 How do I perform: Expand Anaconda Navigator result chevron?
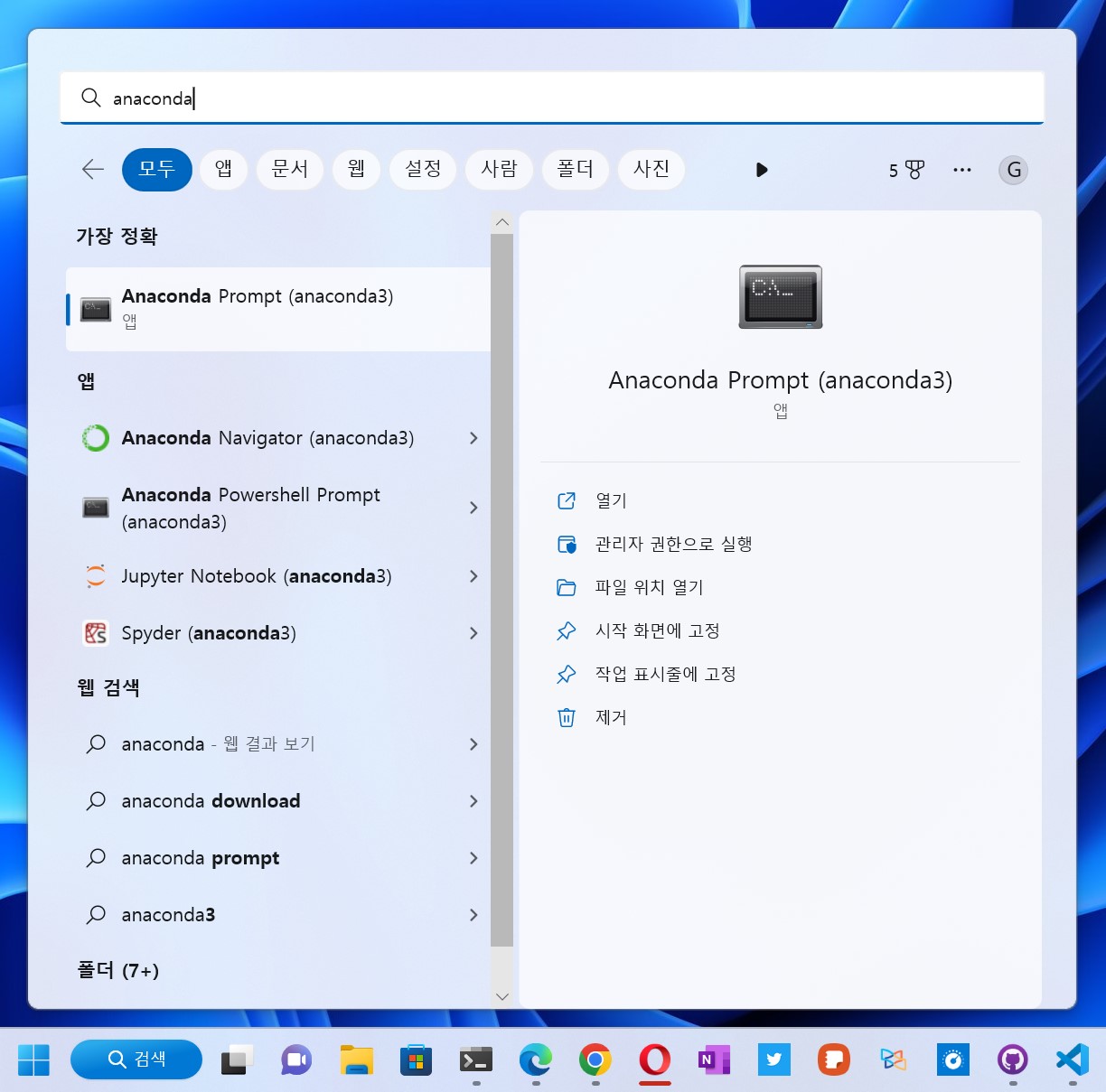pyautogui.click(x=473, y=438)
